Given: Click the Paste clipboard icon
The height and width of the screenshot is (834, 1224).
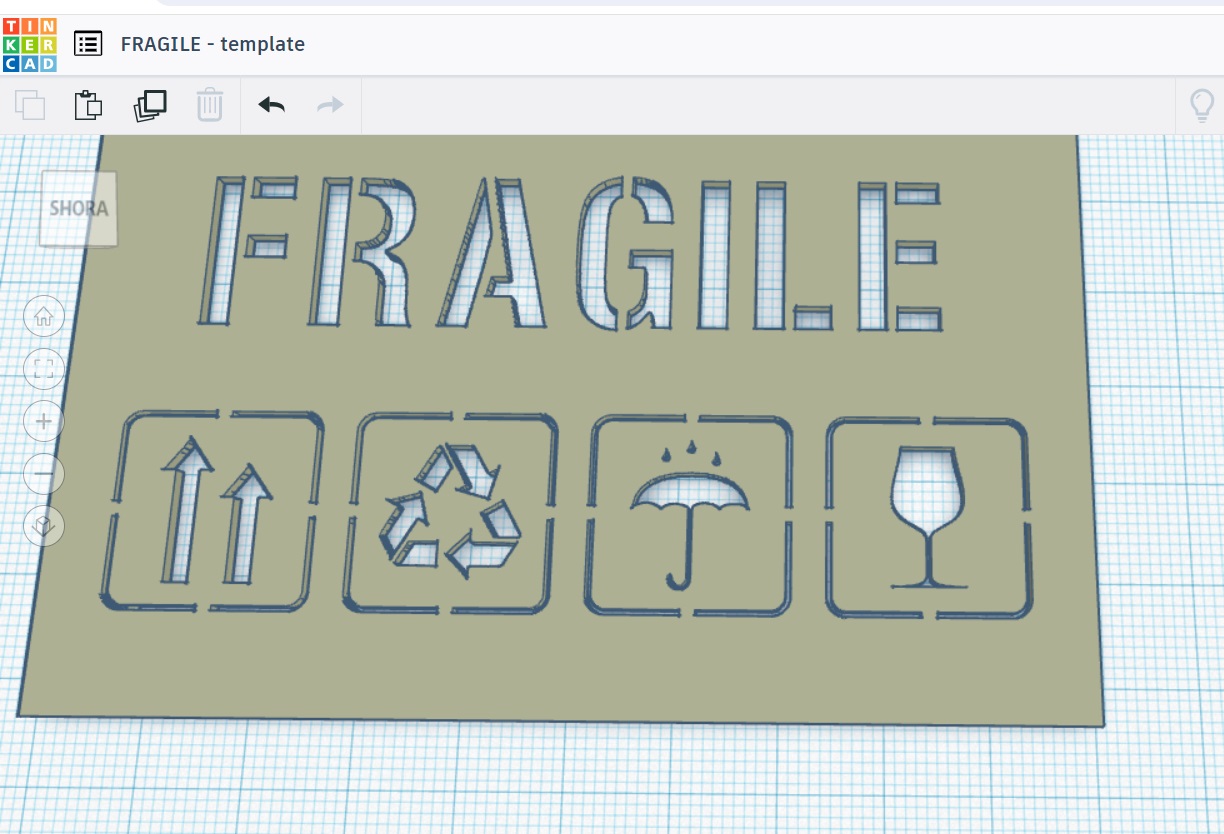Looking at the screenshot, I should coord(89,105).
